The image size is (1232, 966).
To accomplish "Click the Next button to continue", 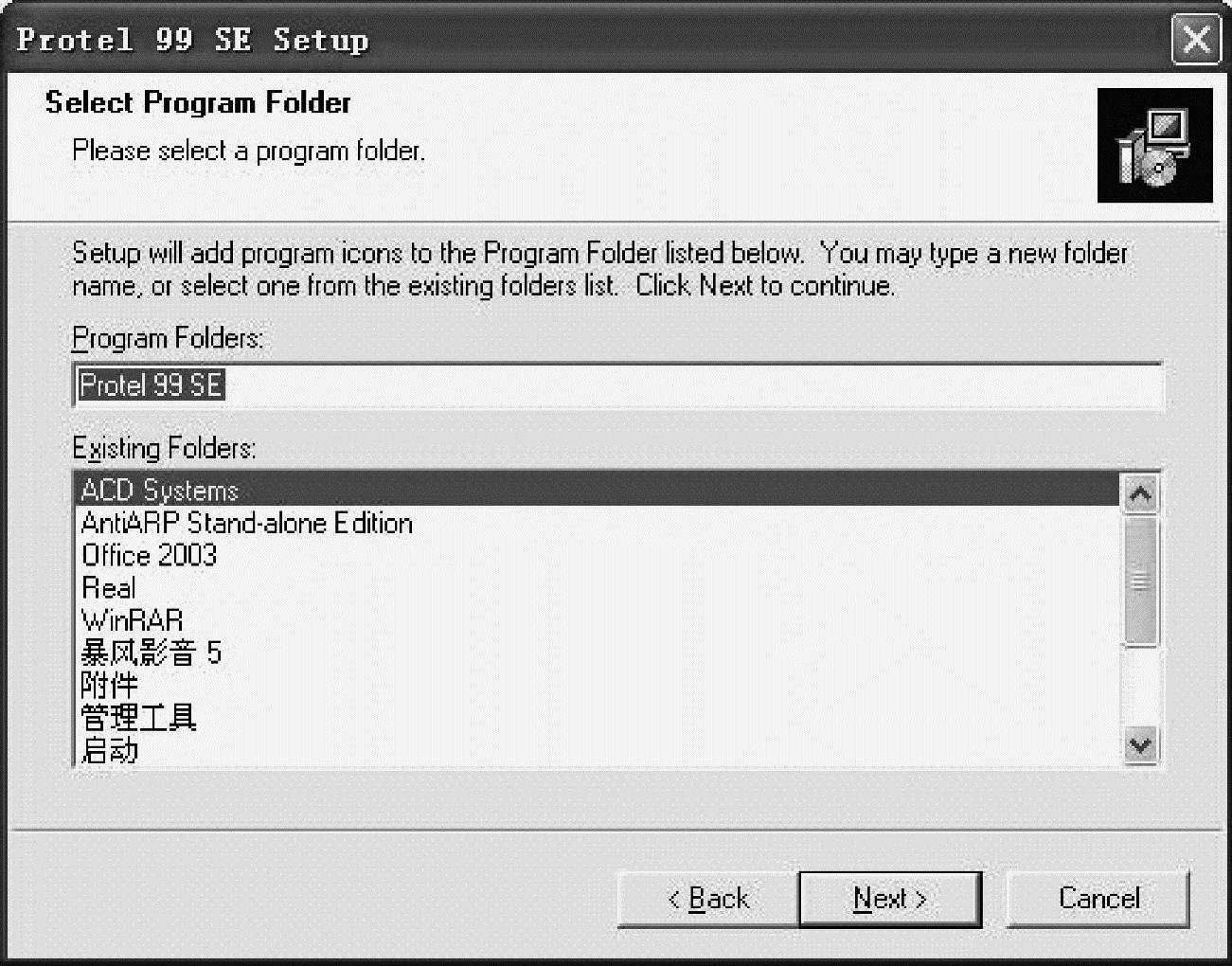I will click(x=889, y=898).
